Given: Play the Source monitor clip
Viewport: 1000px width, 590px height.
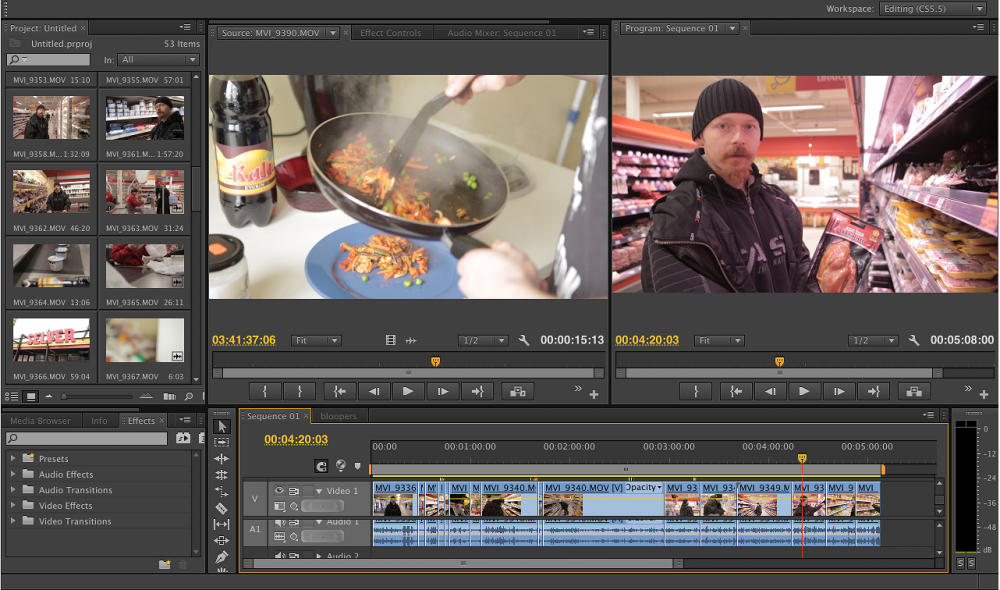Looking at the screenshot, I should coord(407,392).
